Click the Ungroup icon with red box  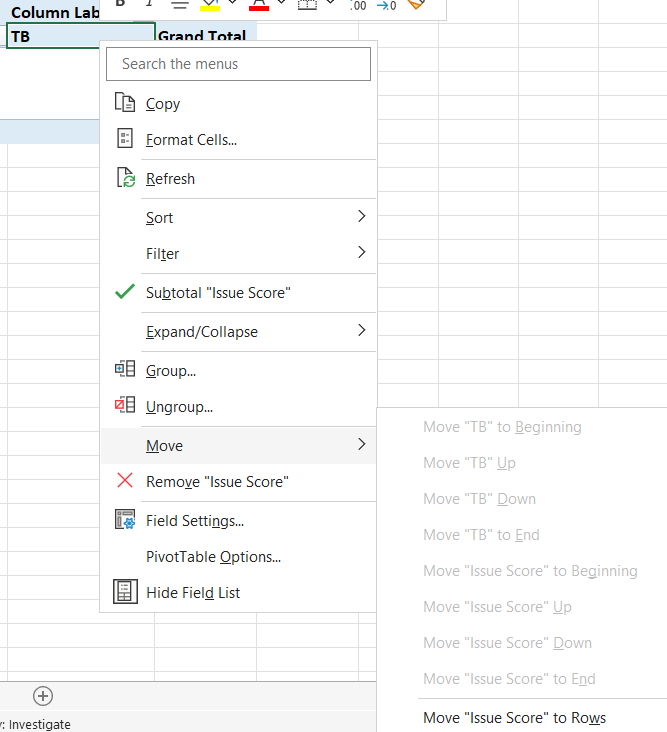125,405
